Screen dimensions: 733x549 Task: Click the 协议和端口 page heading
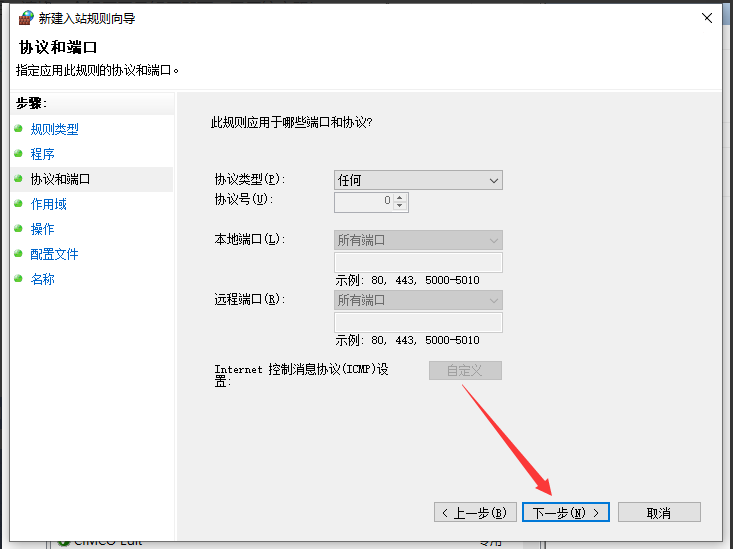pos(58,47)
